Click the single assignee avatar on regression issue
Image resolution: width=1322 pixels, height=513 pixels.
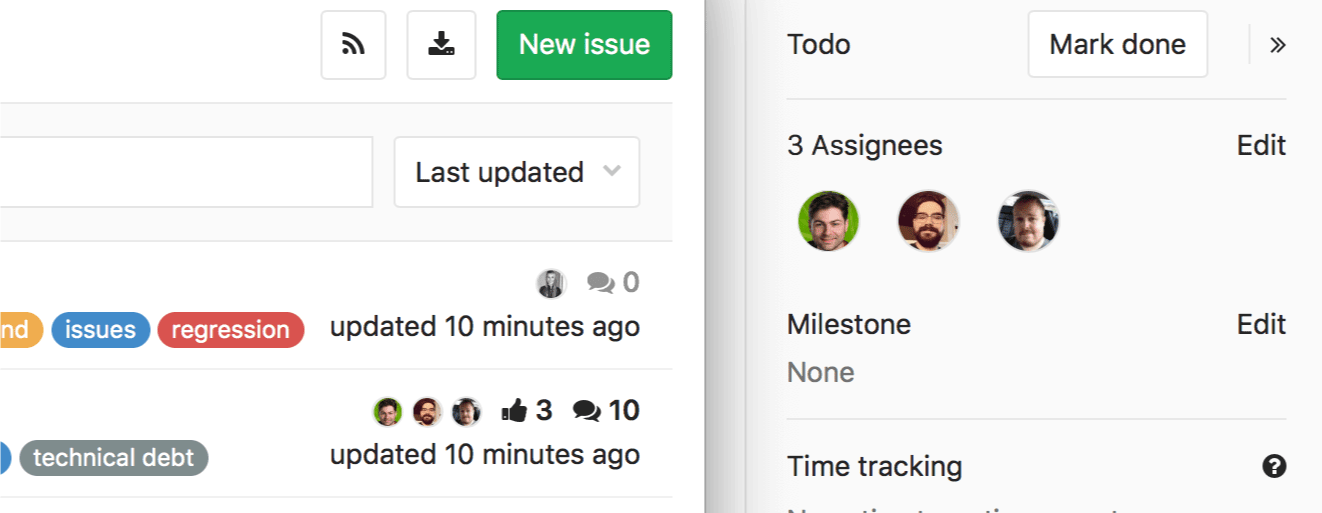551,283
